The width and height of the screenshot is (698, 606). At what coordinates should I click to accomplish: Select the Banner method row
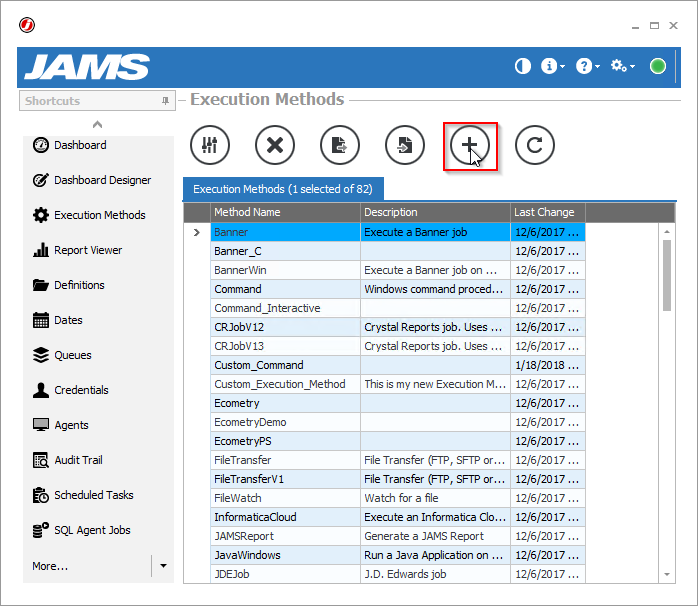pyautogui.click(x=398, y=232)
